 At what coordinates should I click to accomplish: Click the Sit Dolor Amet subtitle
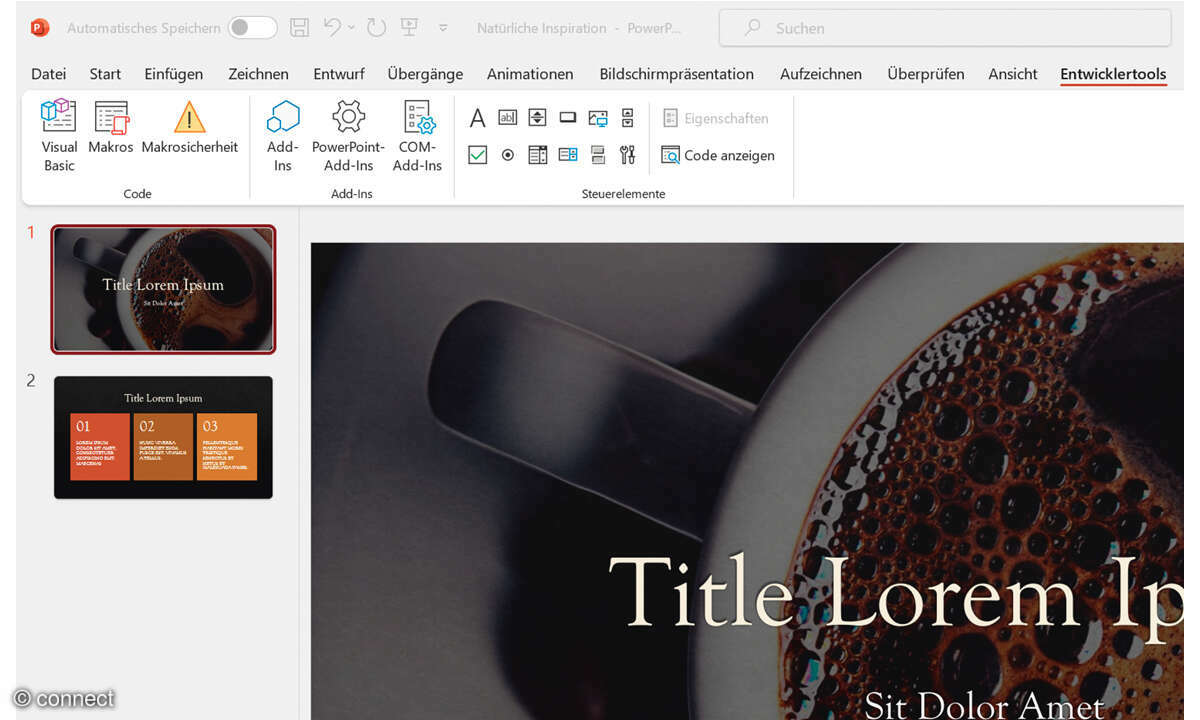(984, 704)
